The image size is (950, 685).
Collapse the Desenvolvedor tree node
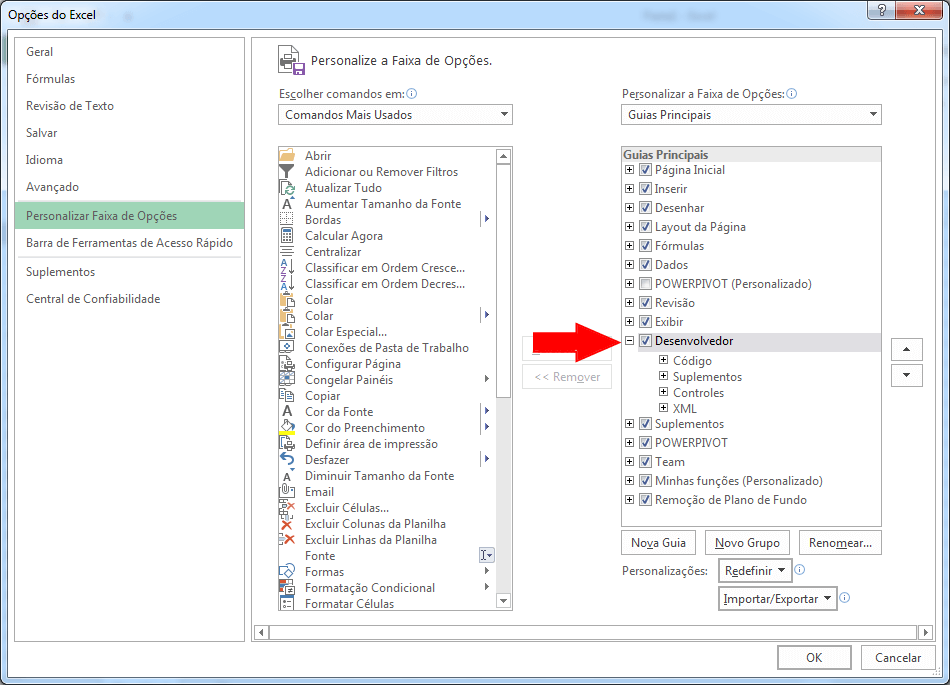pos(629,340)
